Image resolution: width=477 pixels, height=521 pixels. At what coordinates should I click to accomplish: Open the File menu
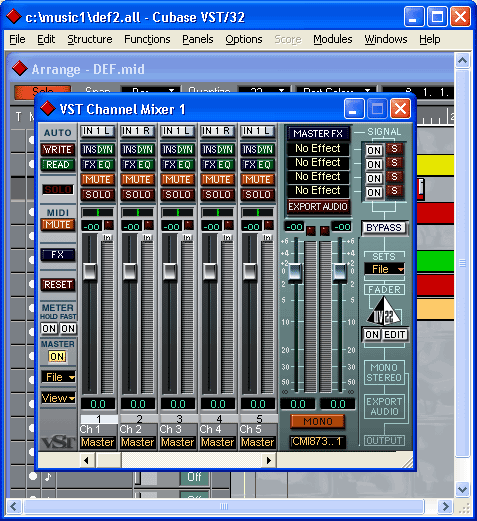point(17,39)
